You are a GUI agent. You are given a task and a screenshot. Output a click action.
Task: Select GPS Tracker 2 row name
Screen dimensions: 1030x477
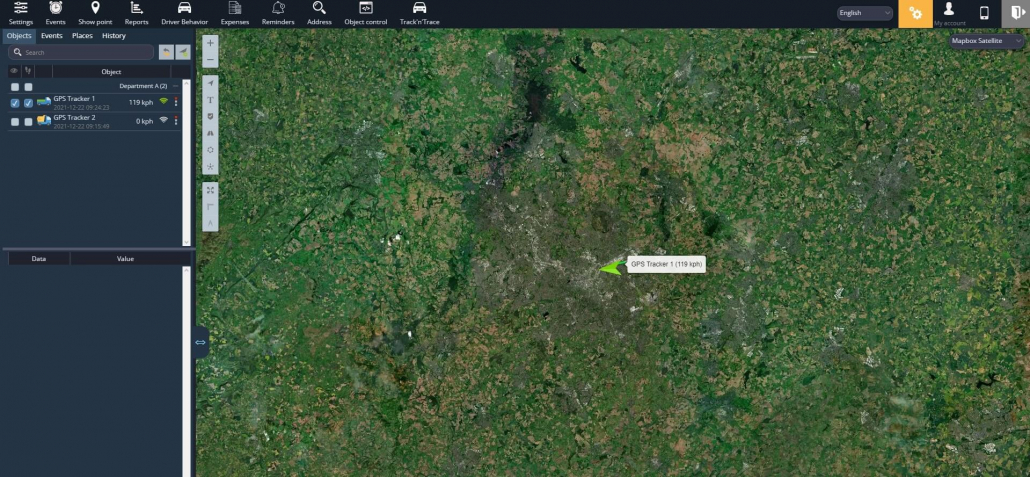pyautogui.click(x=74, y=118)
